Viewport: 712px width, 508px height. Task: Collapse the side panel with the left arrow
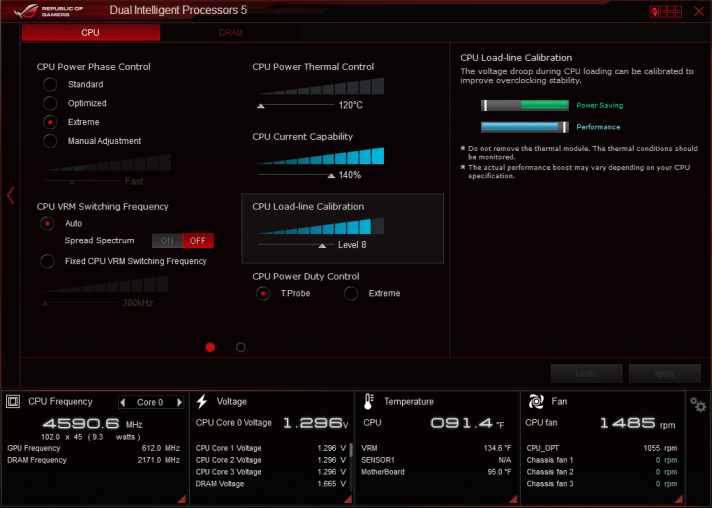[10, 195]
